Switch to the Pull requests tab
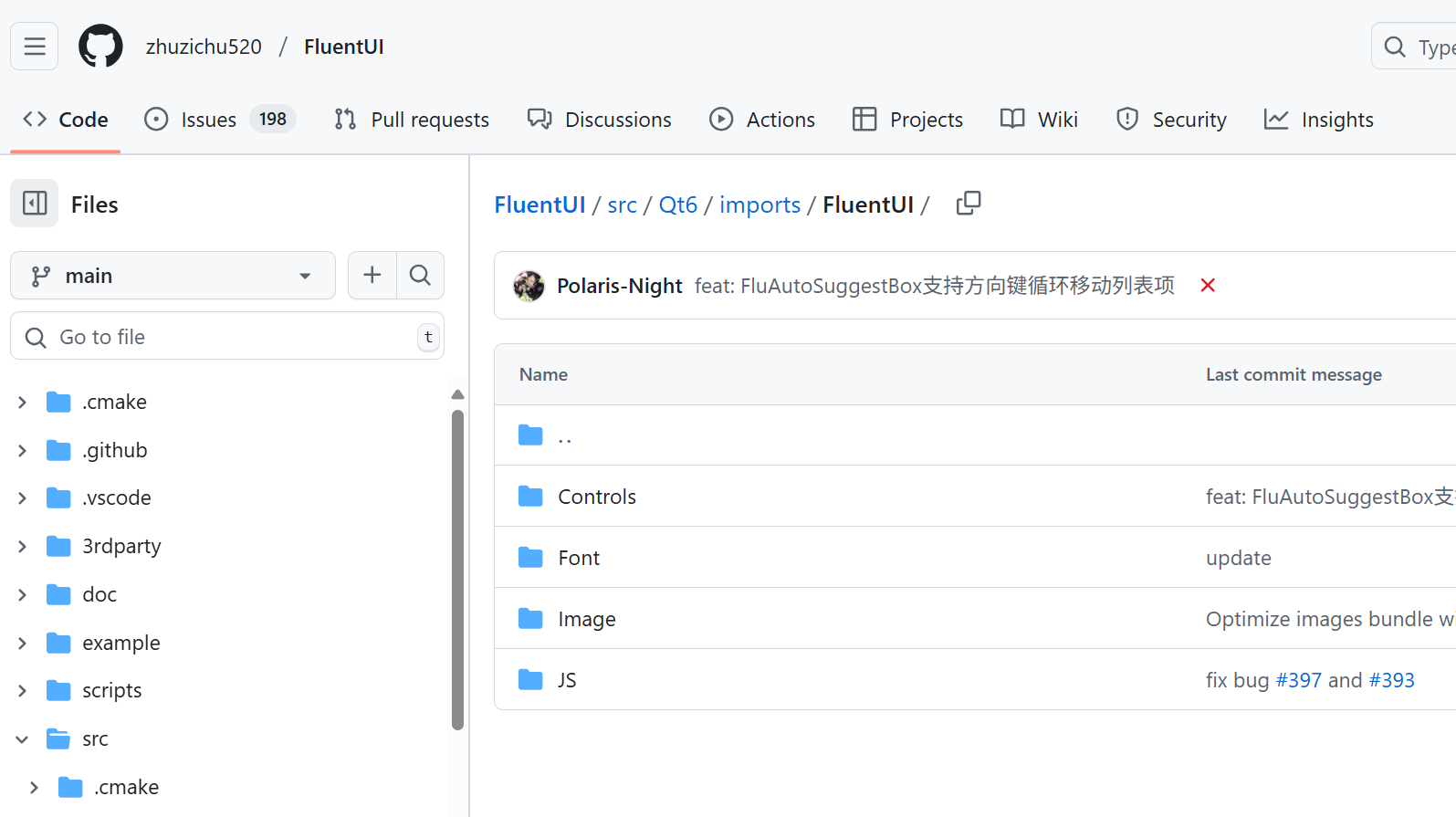Image resolution: width=1456 pixels, height=817 pixels. 412,120
